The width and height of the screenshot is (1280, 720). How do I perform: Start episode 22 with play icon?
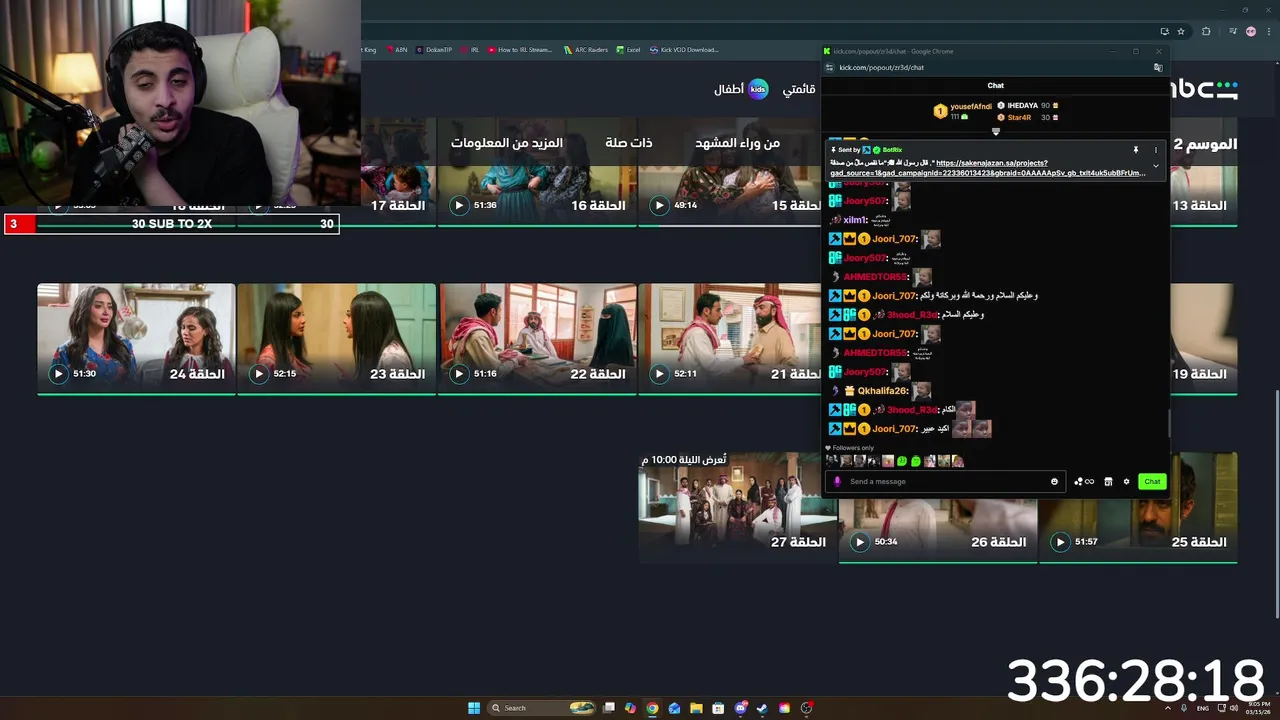[459, 374]
